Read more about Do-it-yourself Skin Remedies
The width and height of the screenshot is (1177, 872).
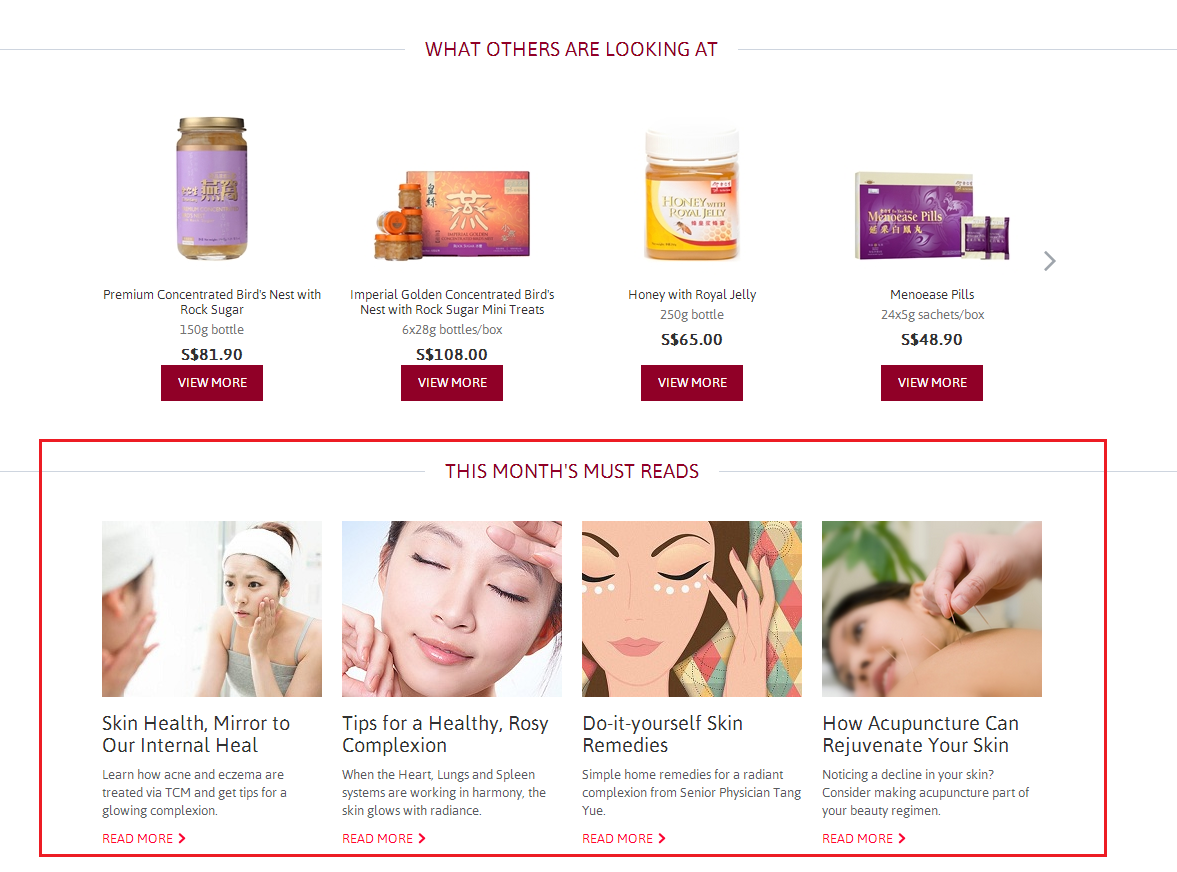pos(624,838)
